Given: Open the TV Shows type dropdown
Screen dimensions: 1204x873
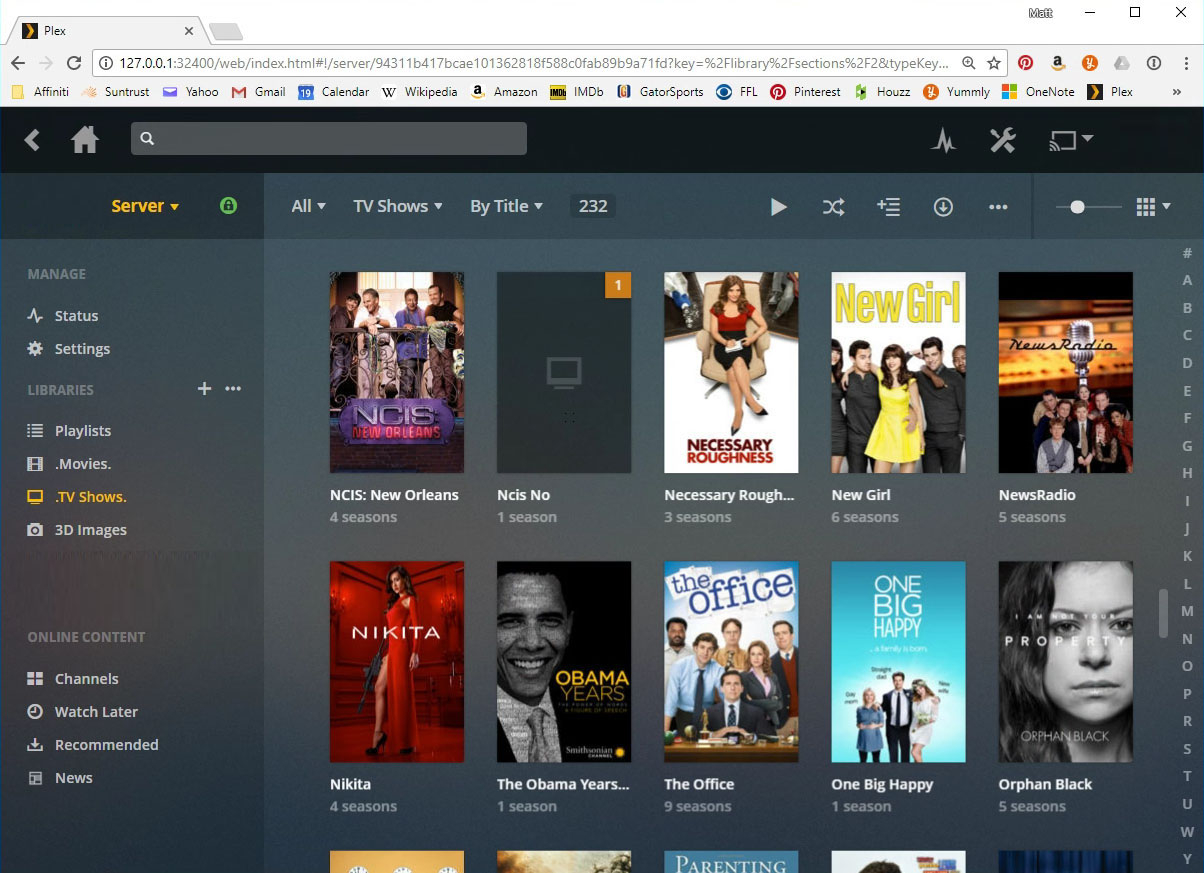Looking at the screenshot, I should pos(397,206).
